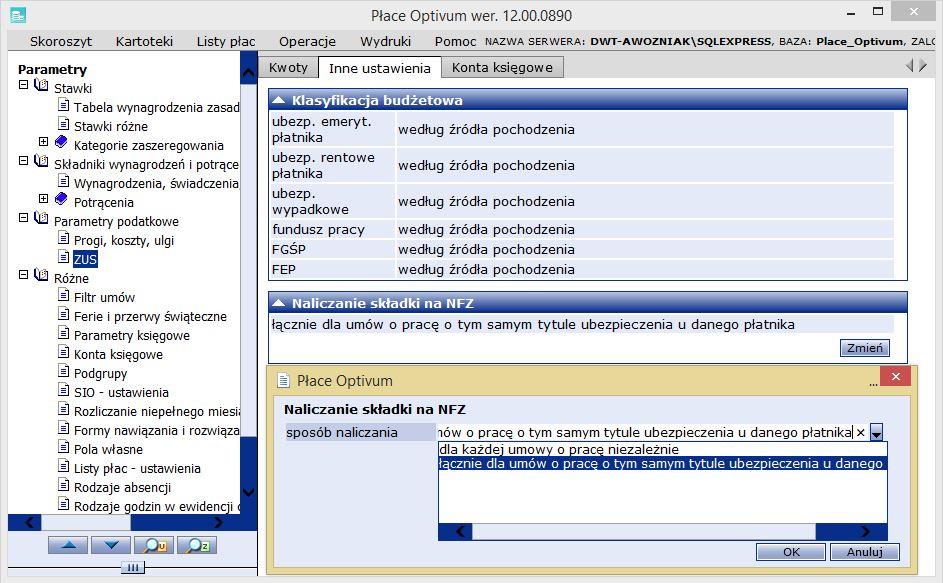Select Wynagrodzenia, świadczenia tree item
The image size is (943, 583).
pyautogui.click(x=156, y=184)
